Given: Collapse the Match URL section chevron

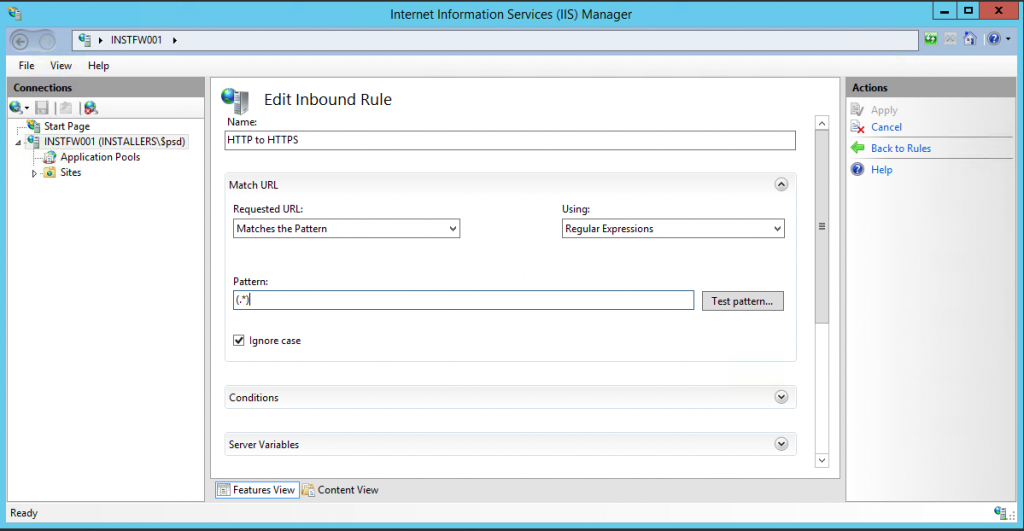Looking at the screenshot, I should pos(781,185).
